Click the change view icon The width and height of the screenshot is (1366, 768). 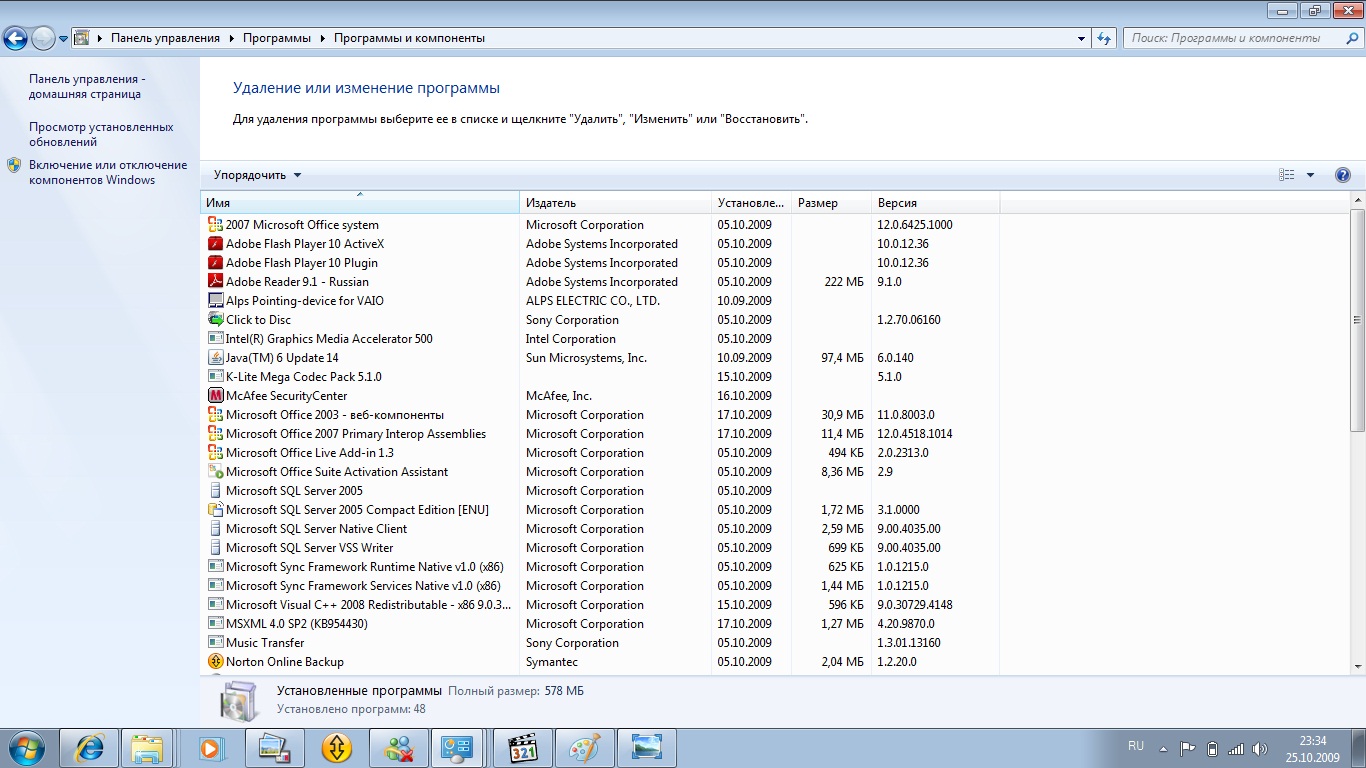1287,175
